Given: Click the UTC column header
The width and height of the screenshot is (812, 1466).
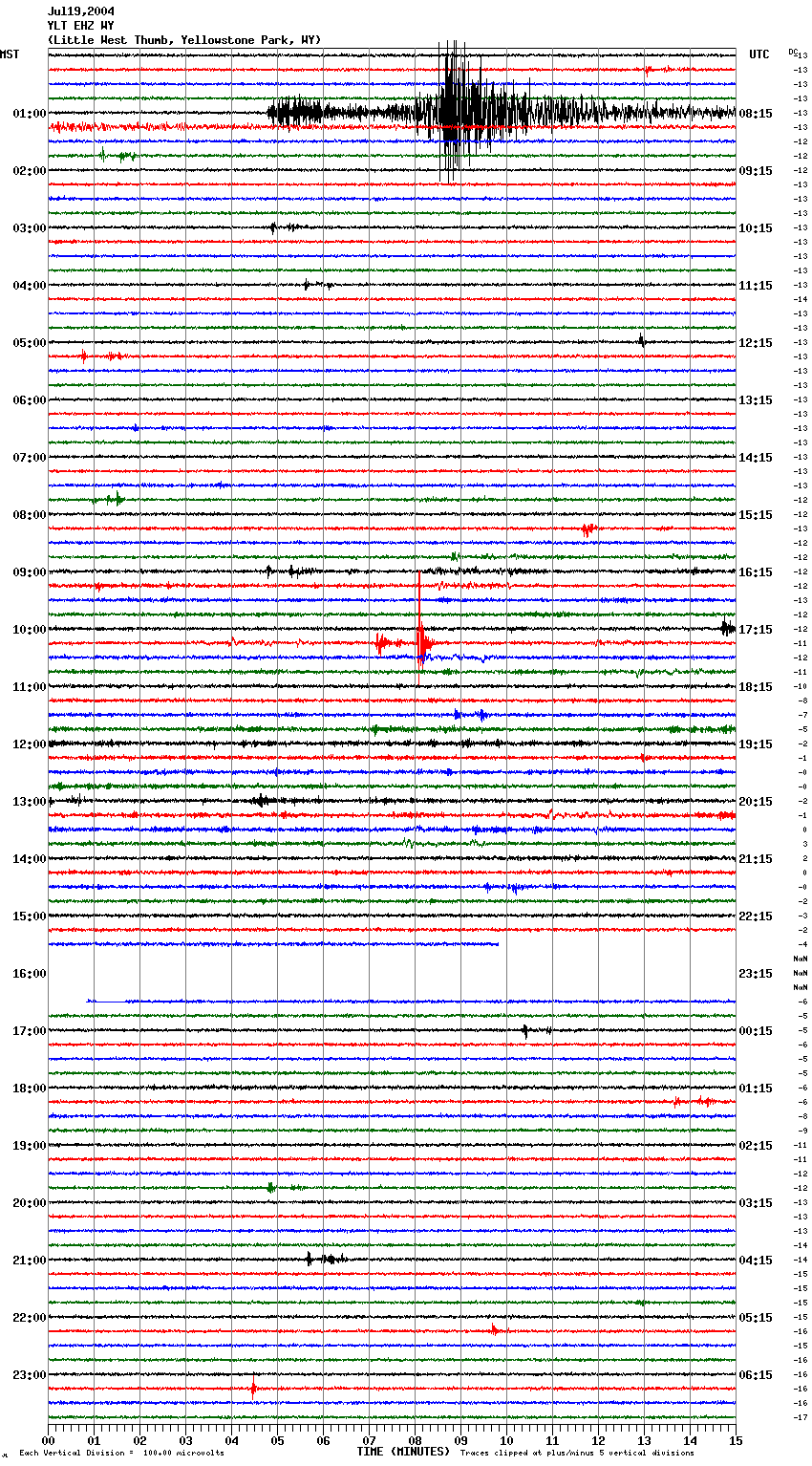Looking at the screenshot, I should point(759,54).
